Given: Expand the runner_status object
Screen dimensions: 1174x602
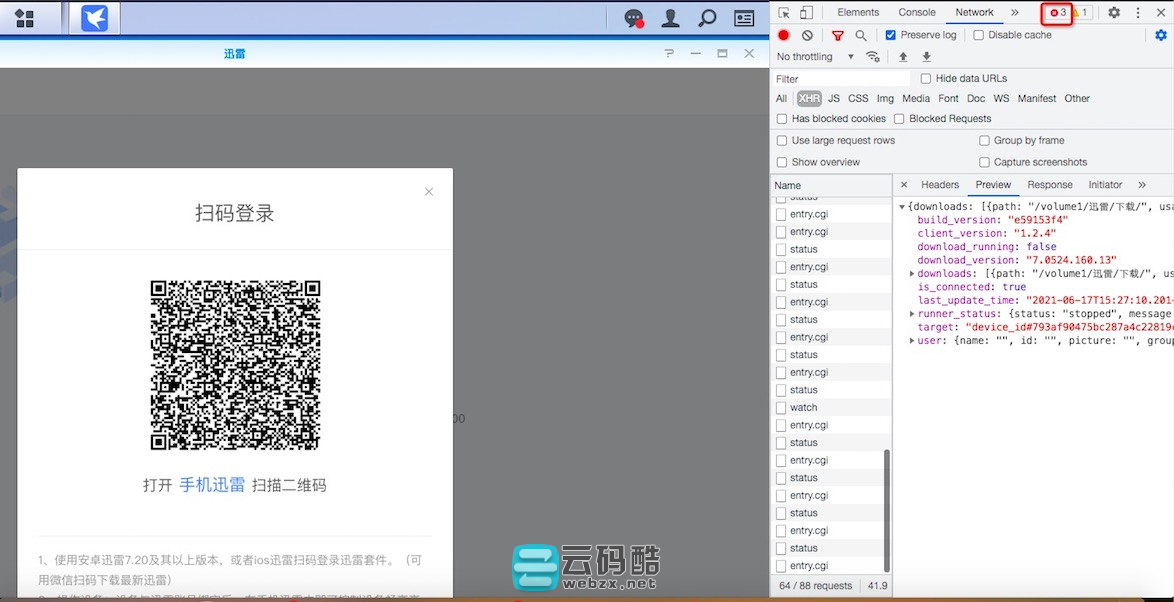Looking at the screenshot, I should (912, 314).
